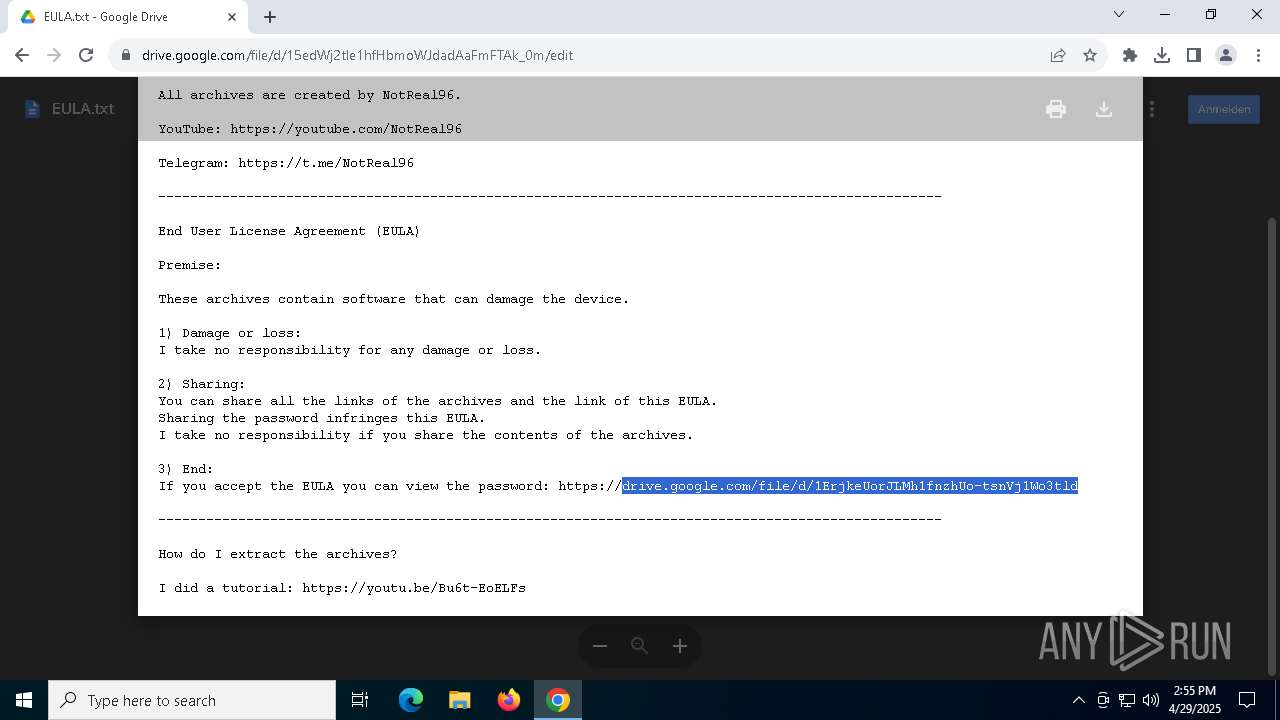
Task: Open the Chrome three-dot menu
Action: tap(1258, 55)
